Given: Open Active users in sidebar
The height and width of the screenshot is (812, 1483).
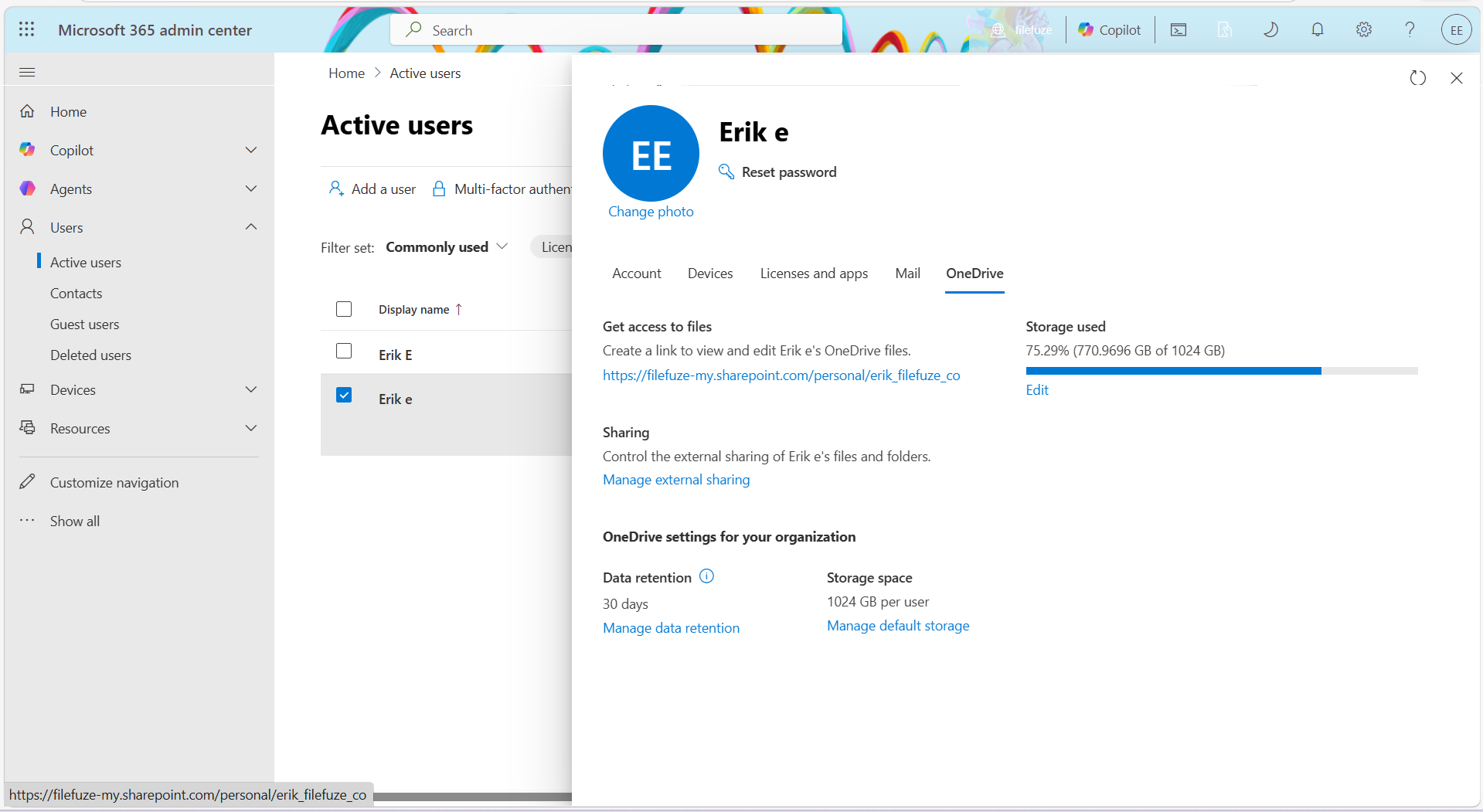Looking at the screenshot, I should (x=86, y=263).
